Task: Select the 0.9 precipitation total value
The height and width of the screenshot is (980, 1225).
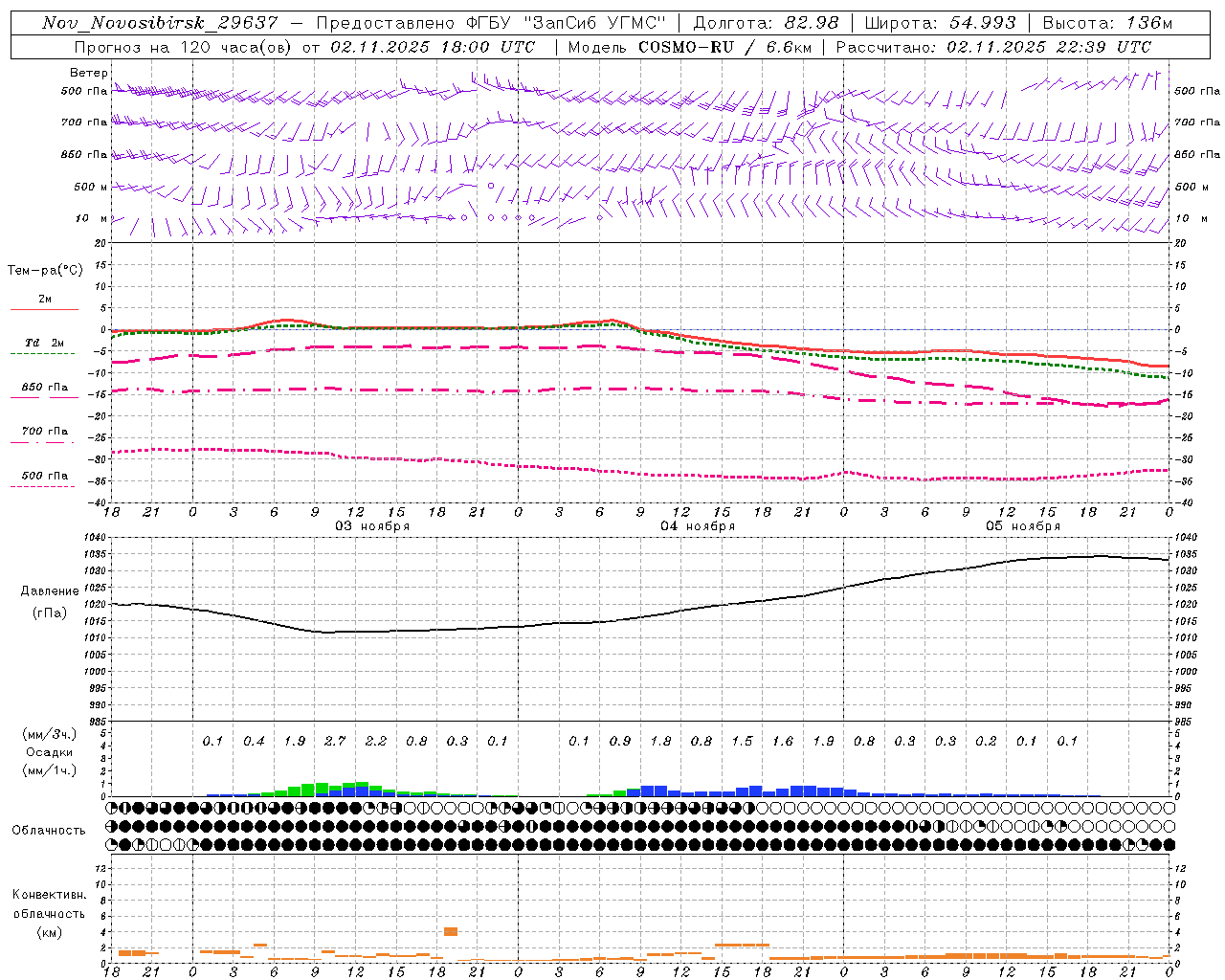Action: point(620,742)
